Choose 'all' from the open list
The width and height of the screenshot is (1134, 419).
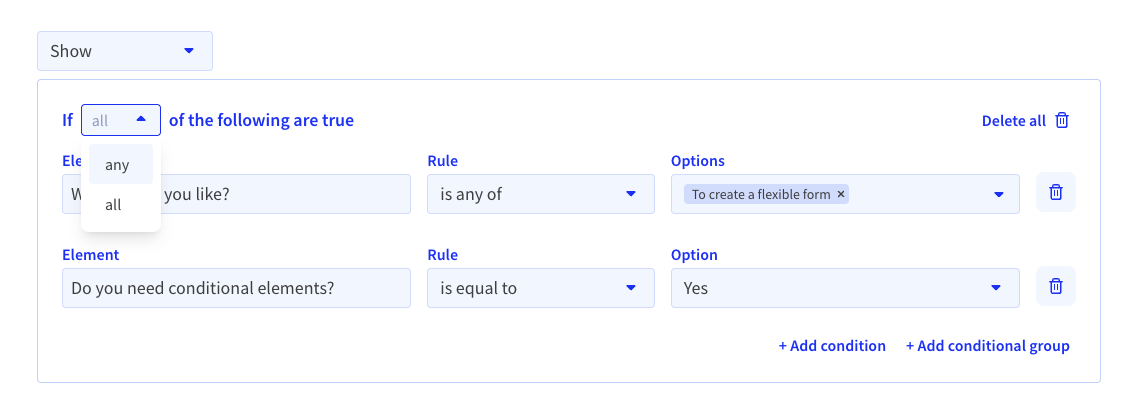point(121,205)
